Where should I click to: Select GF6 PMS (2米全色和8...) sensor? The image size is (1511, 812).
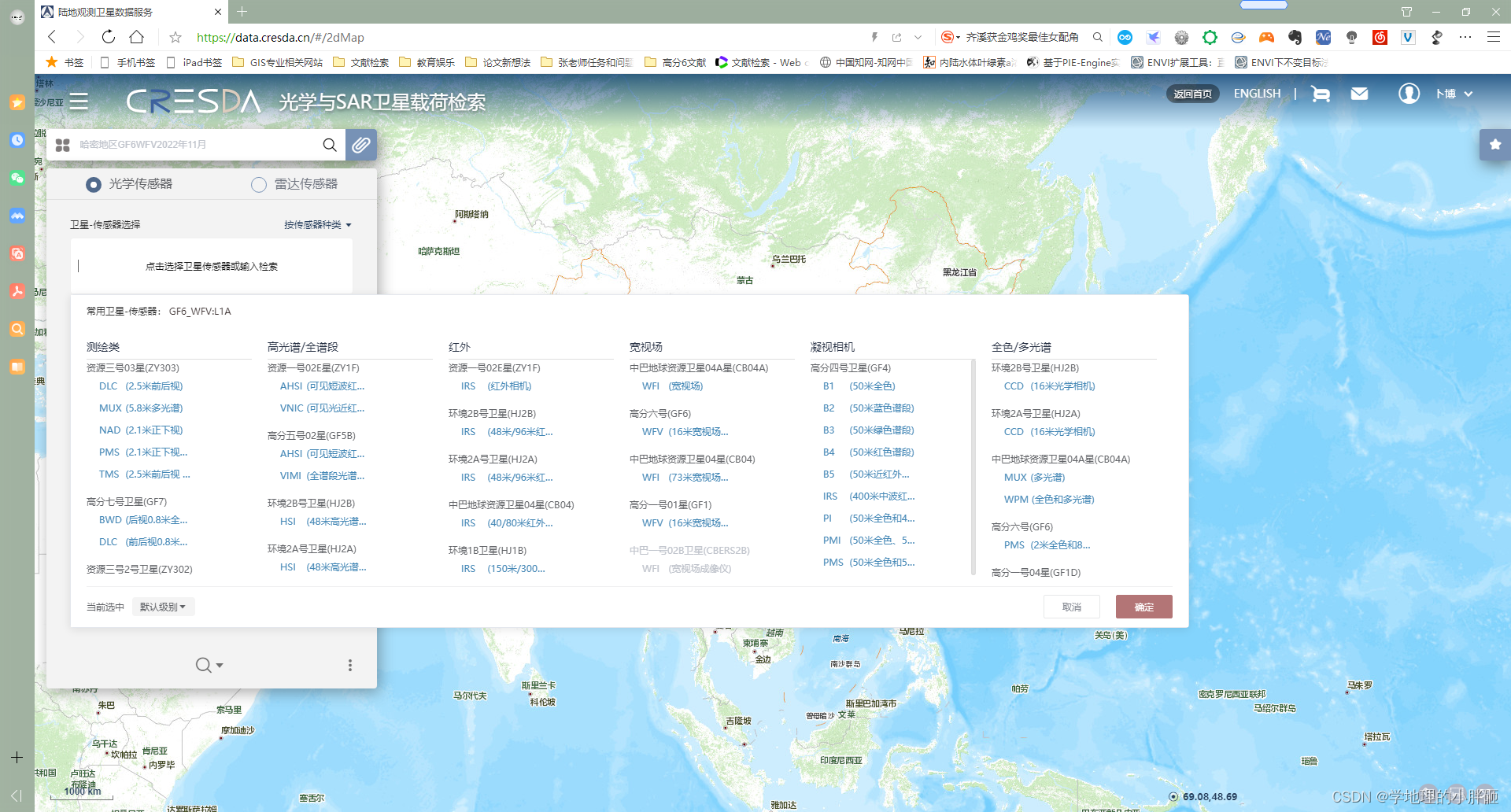[1047, 544]
